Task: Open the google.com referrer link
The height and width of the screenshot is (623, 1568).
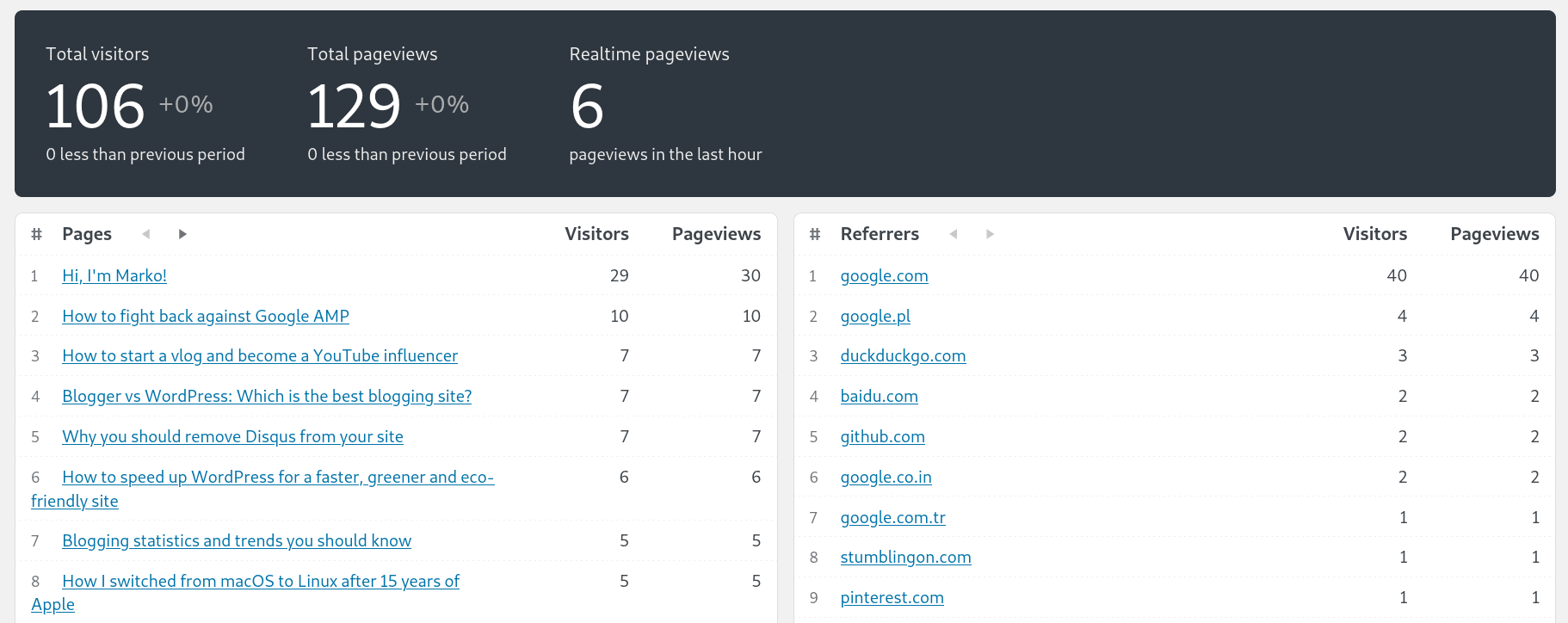Action: click(x=884, y=275)
